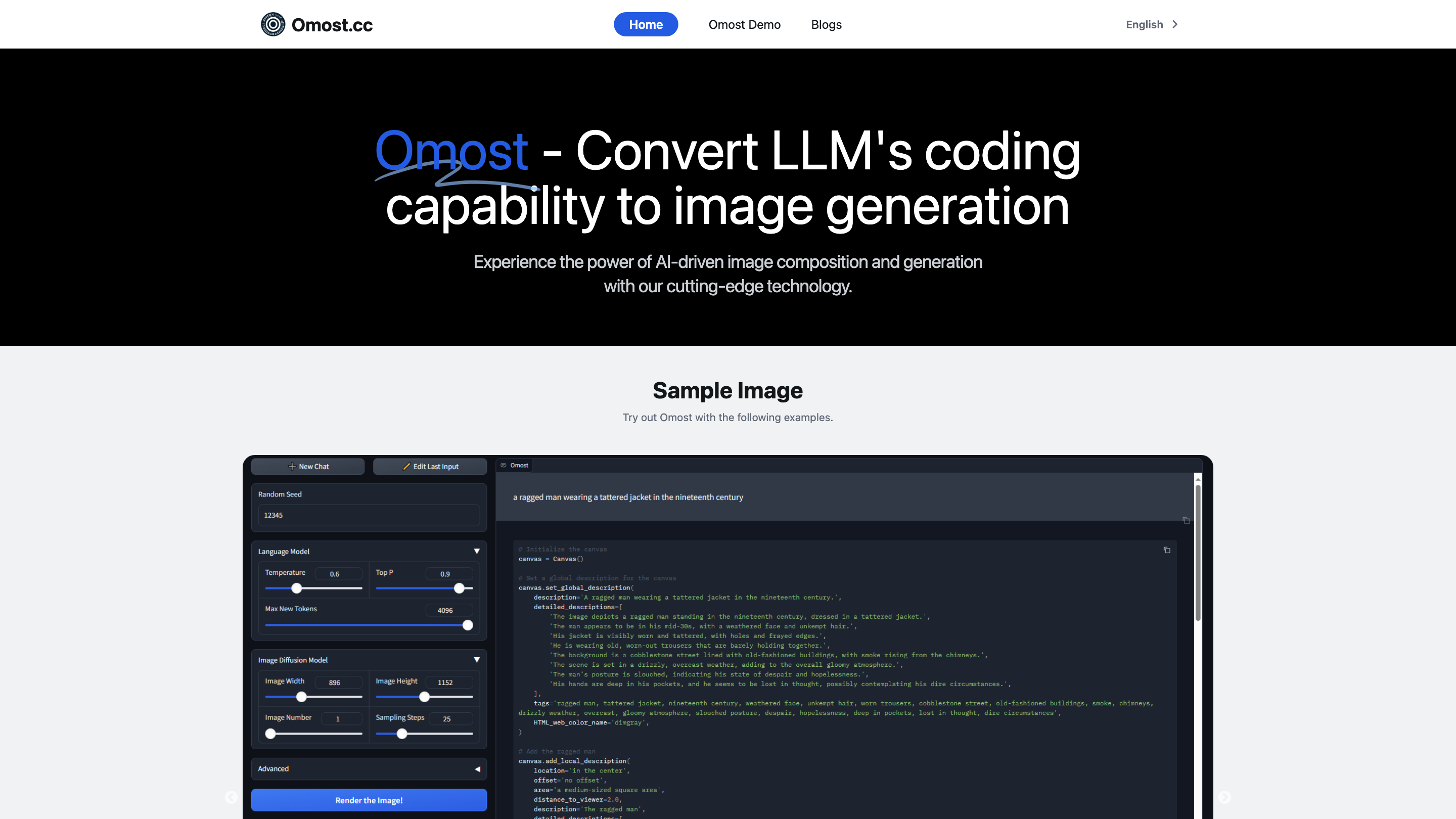This screenshot has height=819, width=1456.
Task: Expand the Advanced section
Action: coord(477,768)
